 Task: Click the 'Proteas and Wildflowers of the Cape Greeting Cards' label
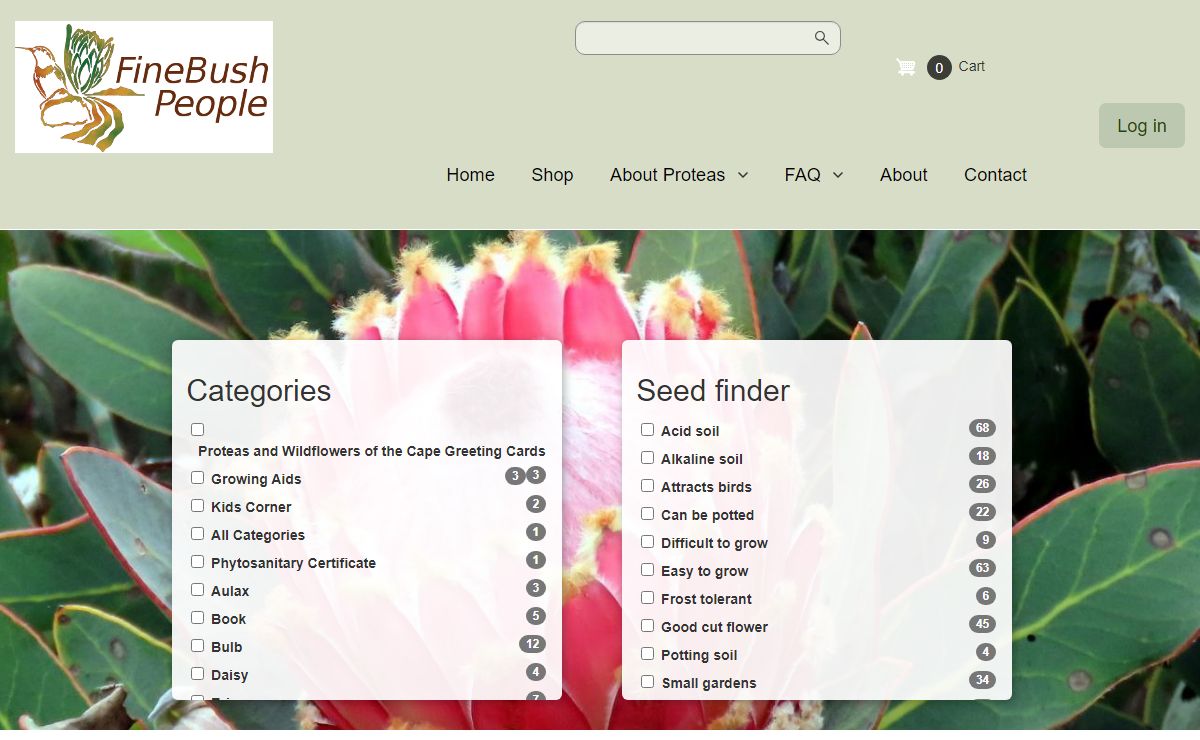(372, 451)
